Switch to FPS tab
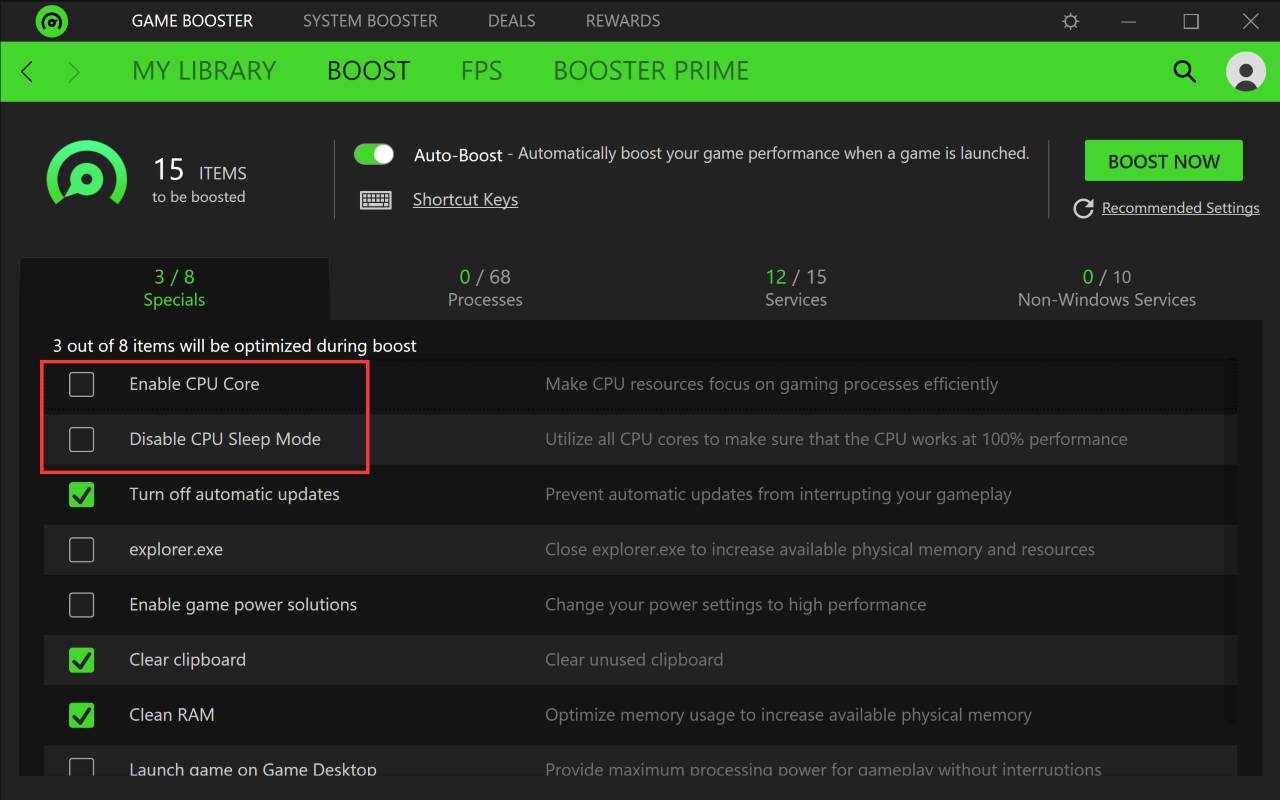This screenshot has height=800, width=1280. [x=481, y=71]
